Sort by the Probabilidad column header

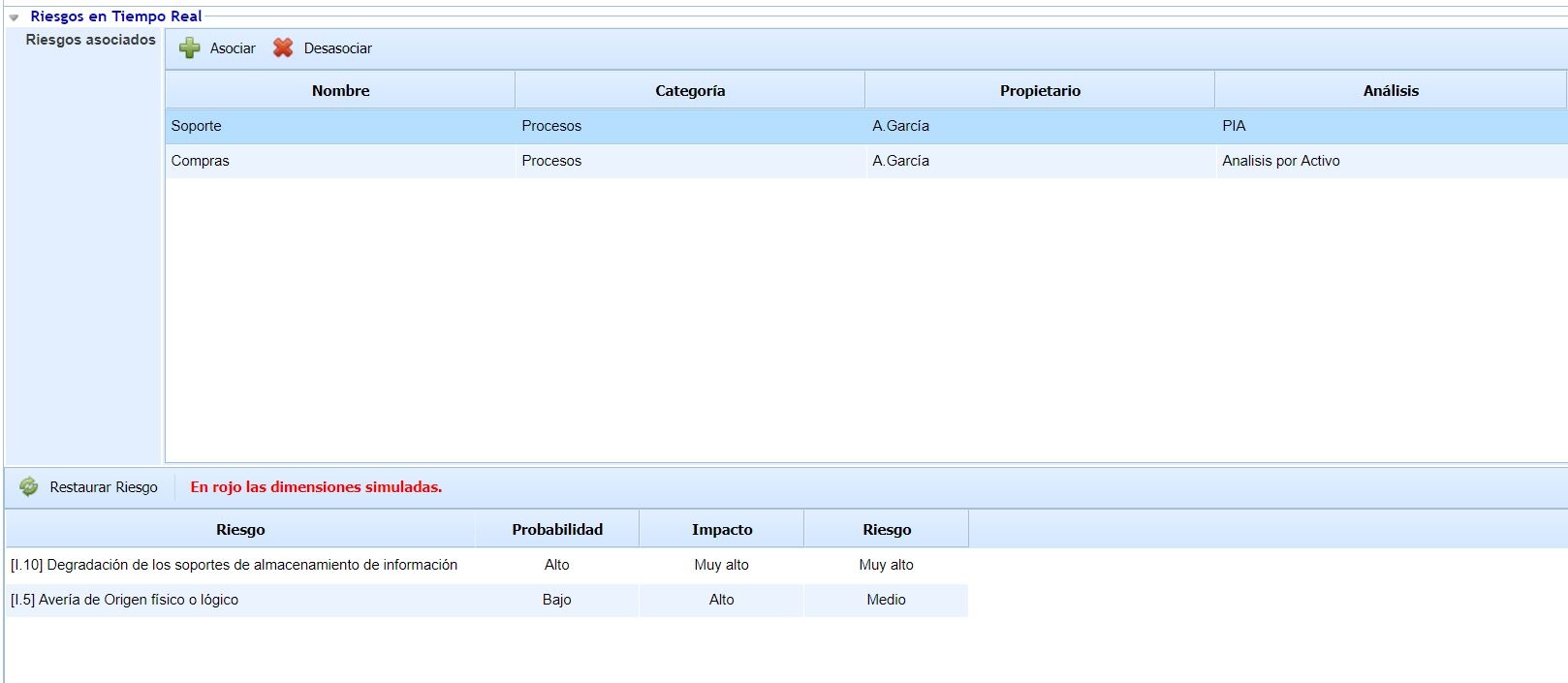tap(557, 530)
